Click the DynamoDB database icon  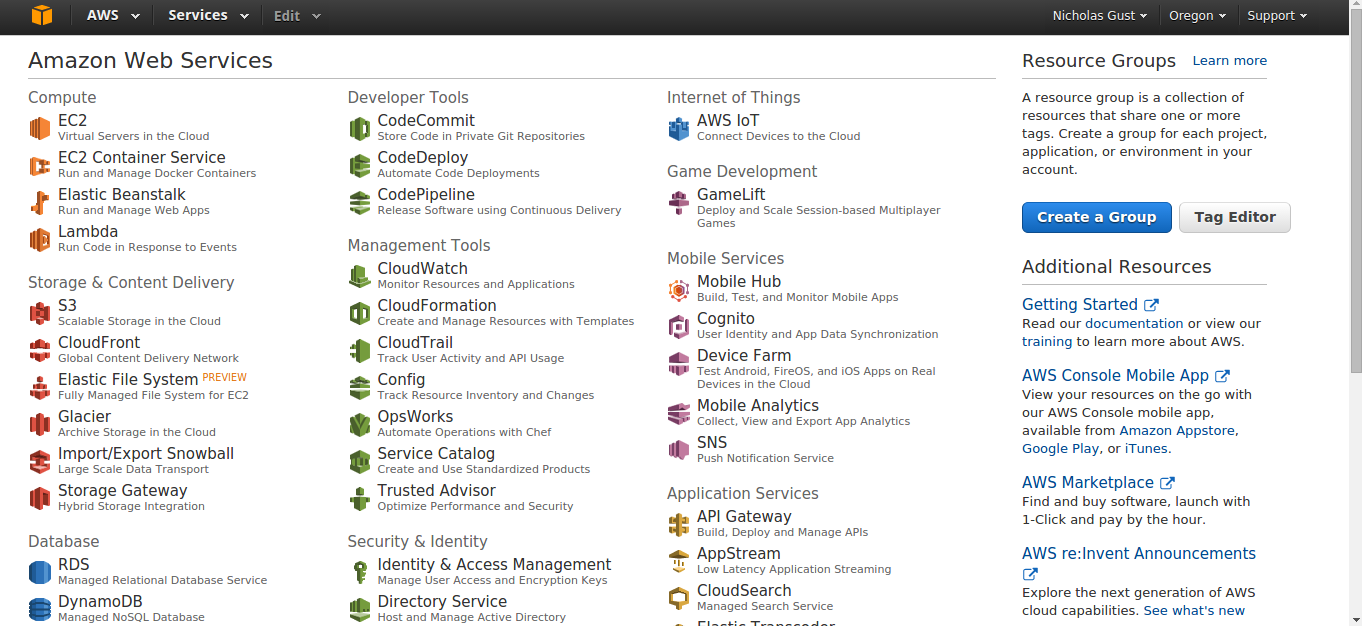tap(39, 609)
